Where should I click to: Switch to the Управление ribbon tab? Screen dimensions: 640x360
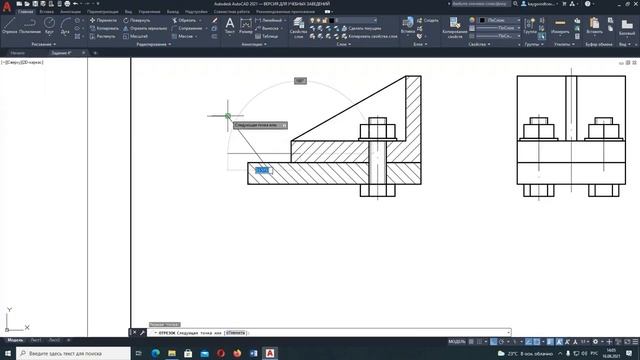[x=149, y=12]
